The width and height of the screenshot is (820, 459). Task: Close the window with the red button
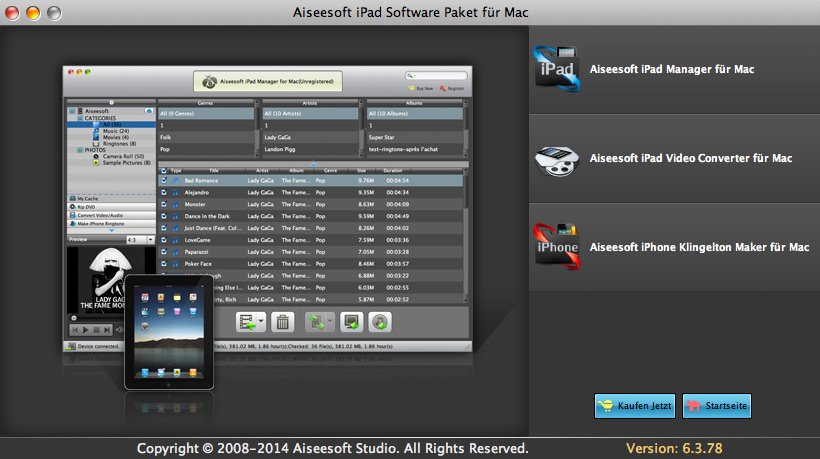point(12,13)
